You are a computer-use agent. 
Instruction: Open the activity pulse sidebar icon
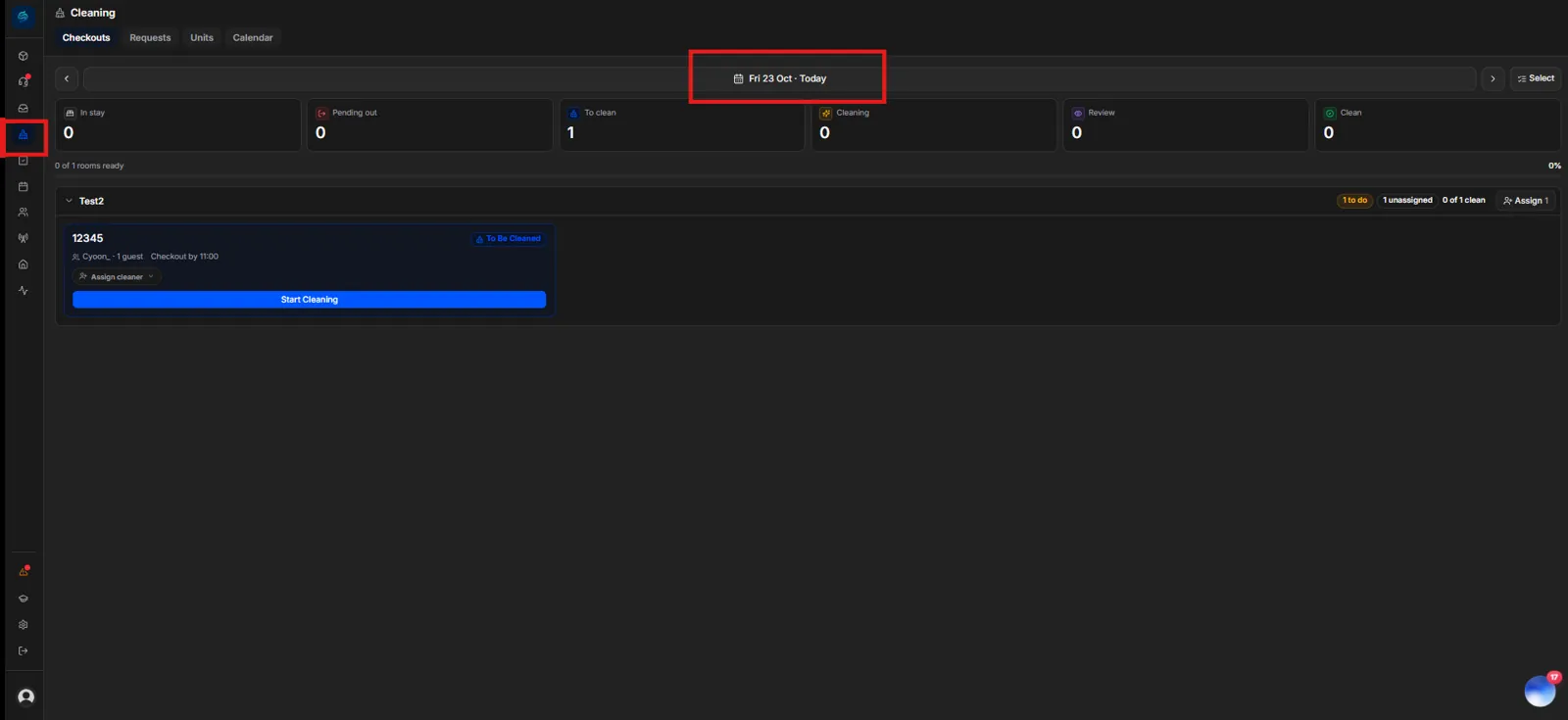coord(24,290)
